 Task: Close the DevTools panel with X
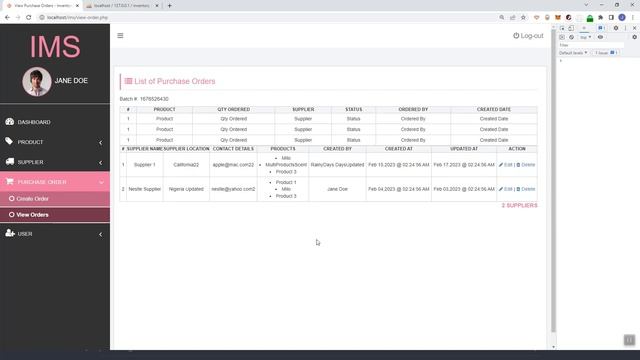[634, 28]
